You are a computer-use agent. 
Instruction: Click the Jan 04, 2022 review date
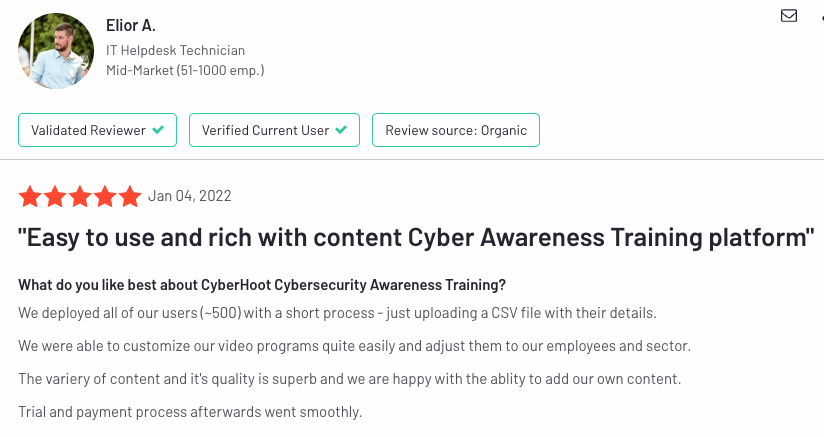tap(190, 196)
